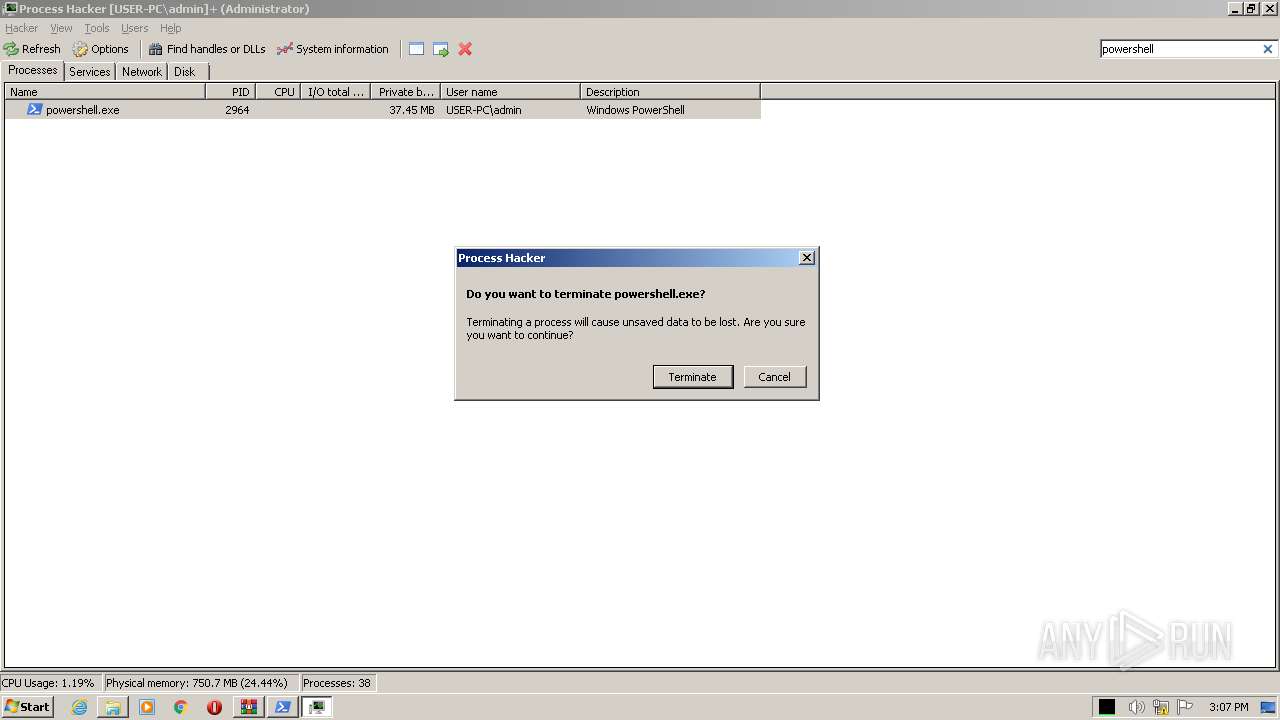Switch to the Disk tab

[x=185, y=72]
